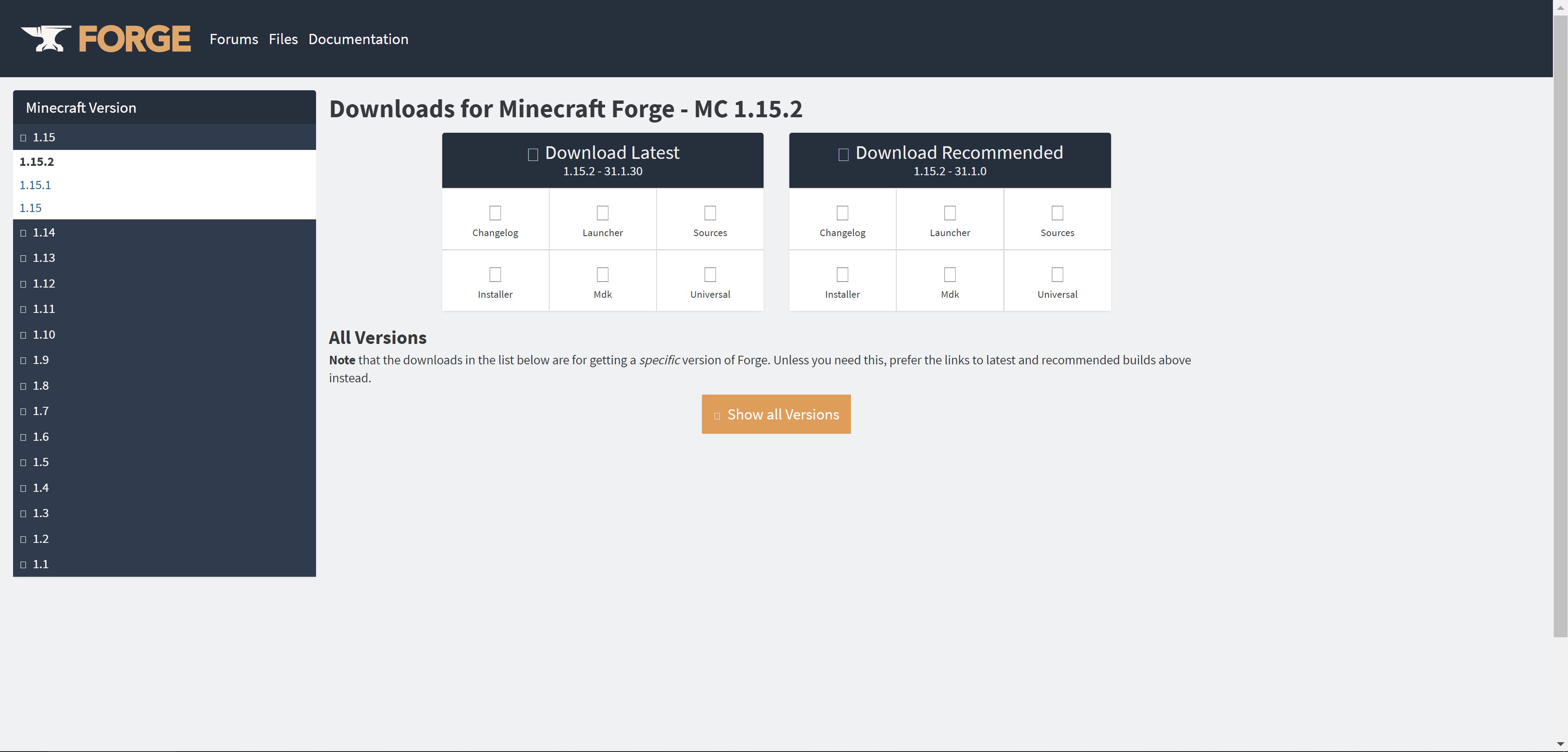Download Mdk under Download Recommended
Screen dimensions: 1568x752
tap(949, 281)
